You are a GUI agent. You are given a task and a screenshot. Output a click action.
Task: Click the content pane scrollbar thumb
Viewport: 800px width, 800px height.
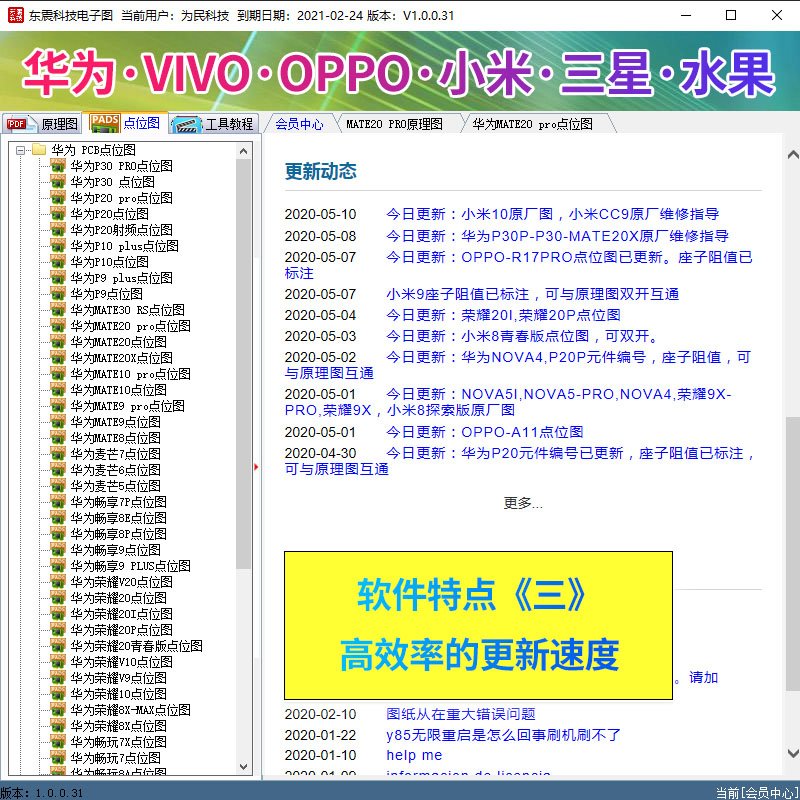(793, 554)
